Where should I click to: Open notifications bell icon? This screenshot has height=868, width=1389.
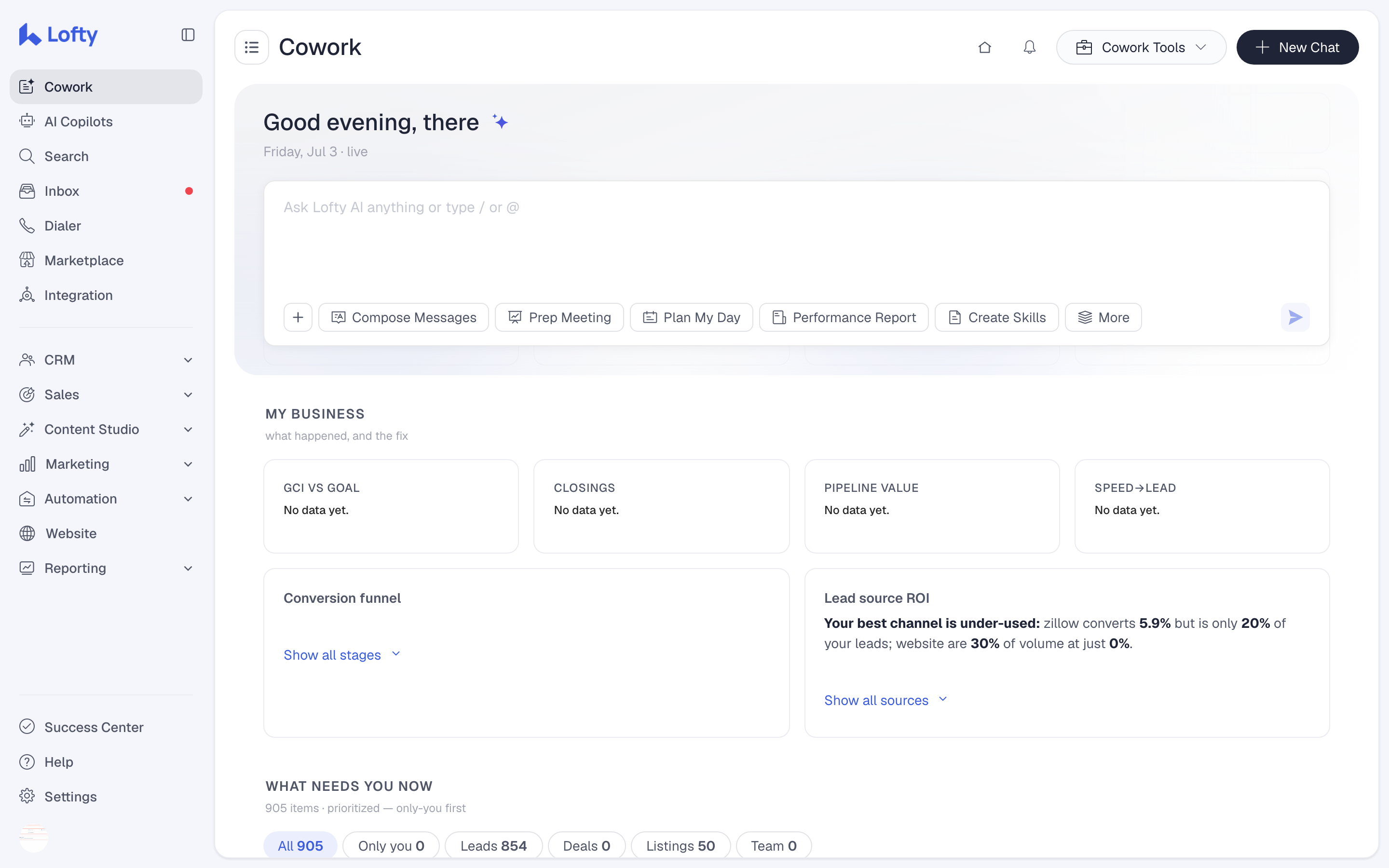pos(1030,47)
